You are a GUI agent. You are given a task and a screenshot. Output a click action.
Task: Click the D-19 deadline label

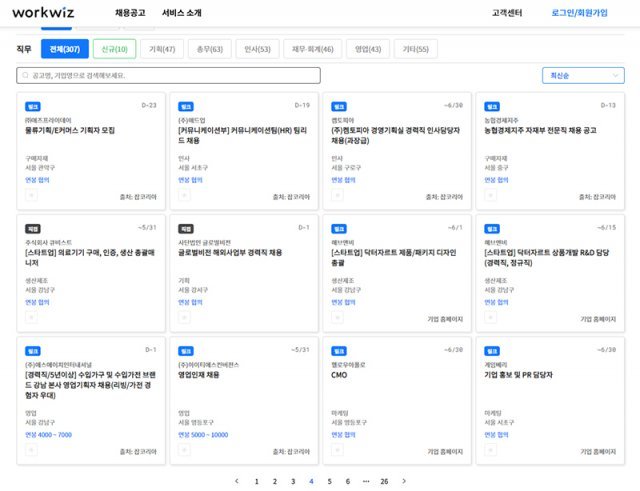click(302, 105)
